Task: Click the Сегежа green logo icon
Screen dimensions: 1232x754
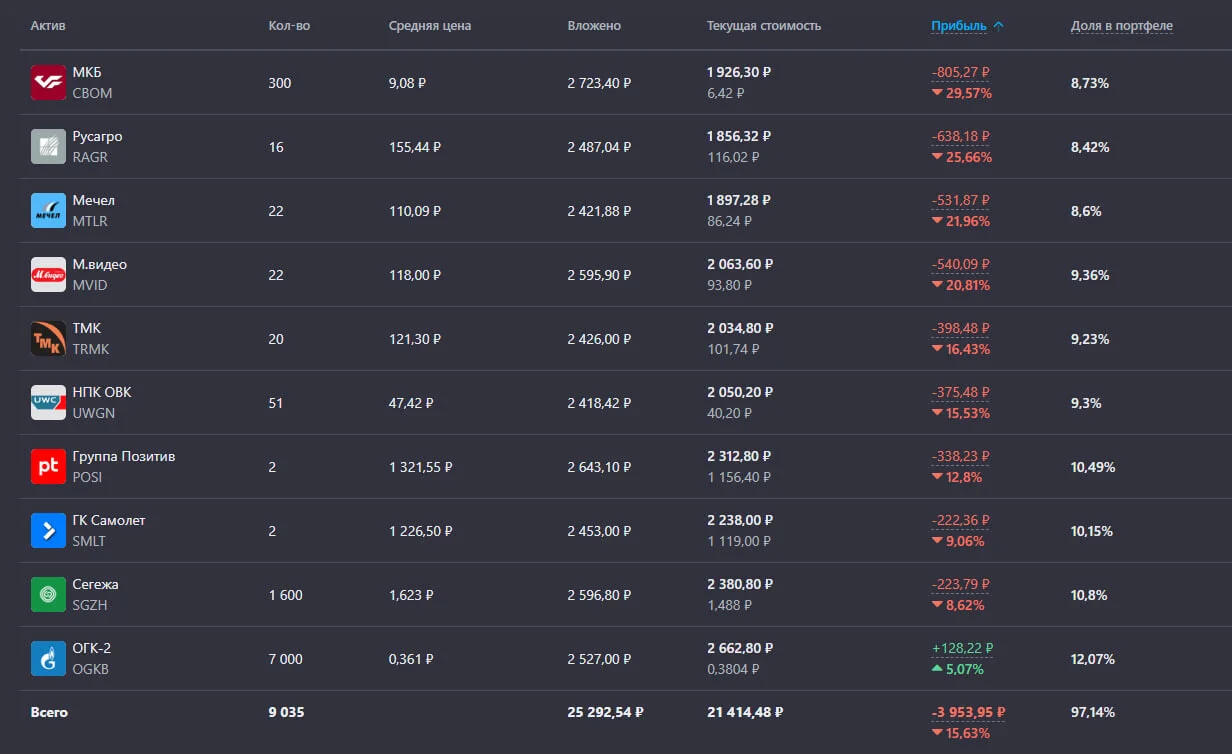Action: coord(48,595)
